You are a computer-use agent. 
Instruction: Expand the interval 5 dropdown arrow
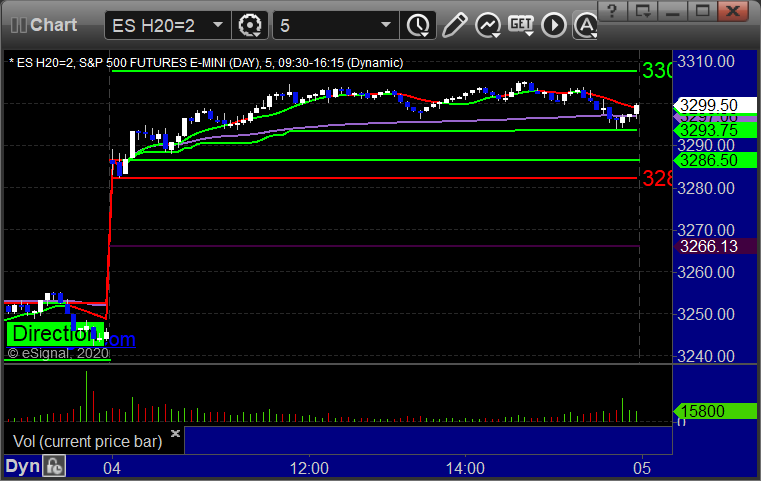pyautogui.click(x=386, y=25)
